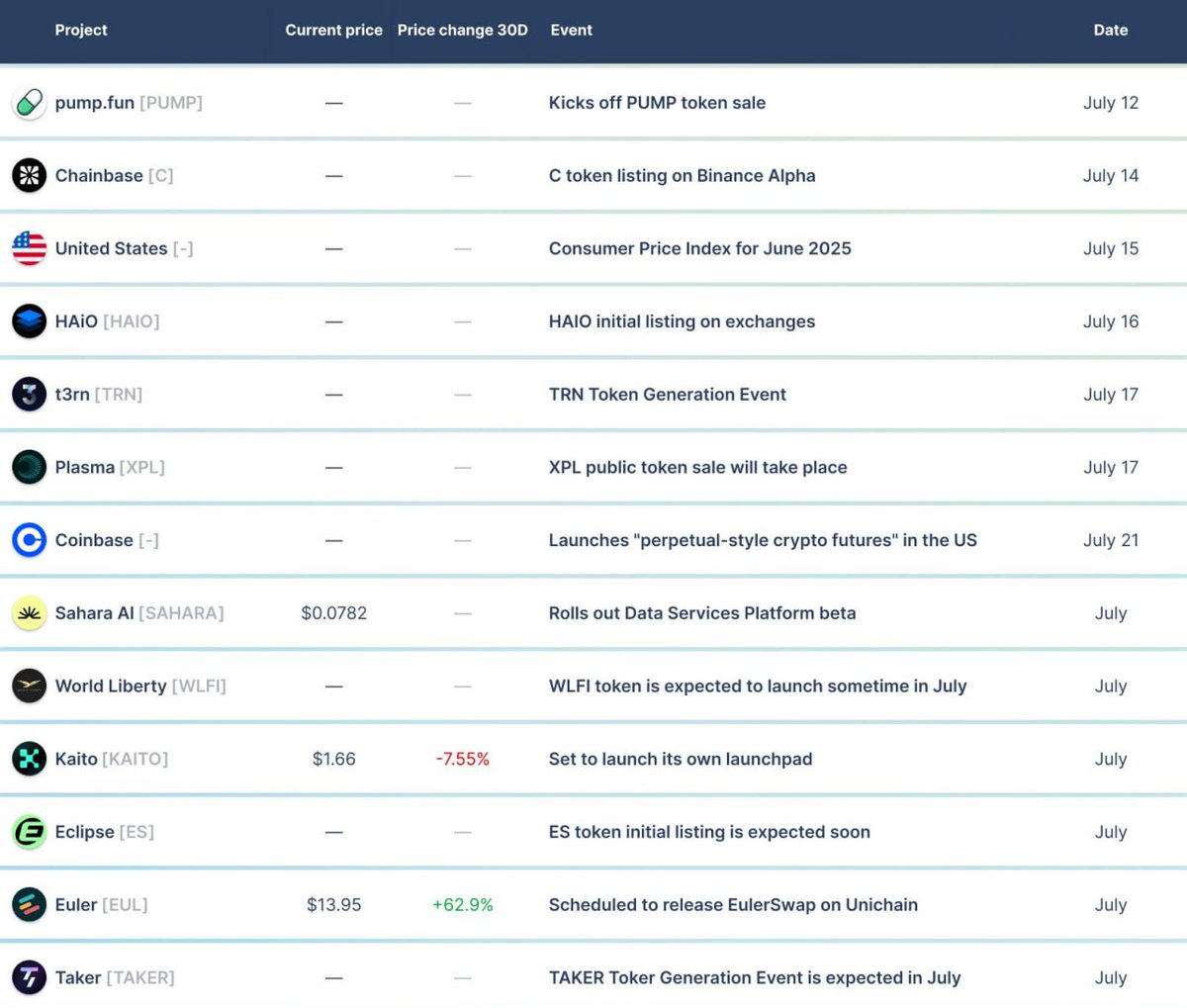This screenshot has width=1187, height=1008.
Task: Click the pump.fun pill logo icon
Action: 30,103
